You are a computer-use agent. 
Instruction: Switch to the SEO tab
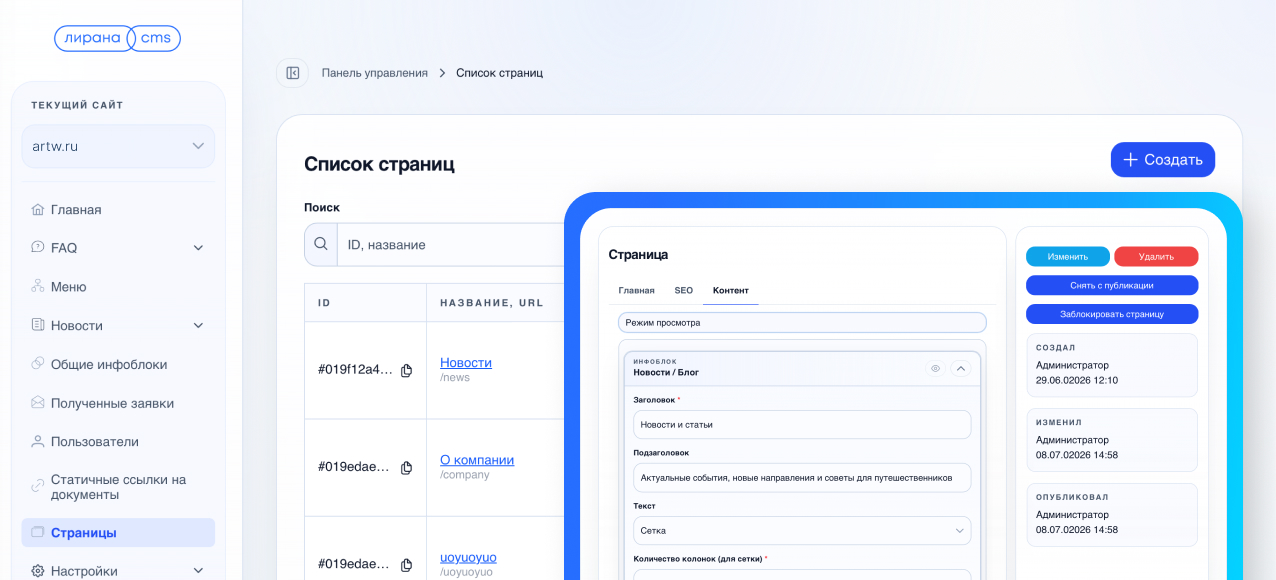(x=683, y=291)
